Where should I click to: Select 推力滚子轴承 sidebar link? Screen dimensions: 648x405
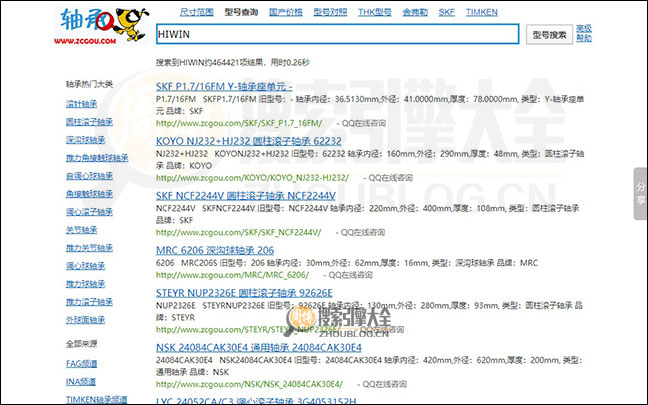pos(89,302)
